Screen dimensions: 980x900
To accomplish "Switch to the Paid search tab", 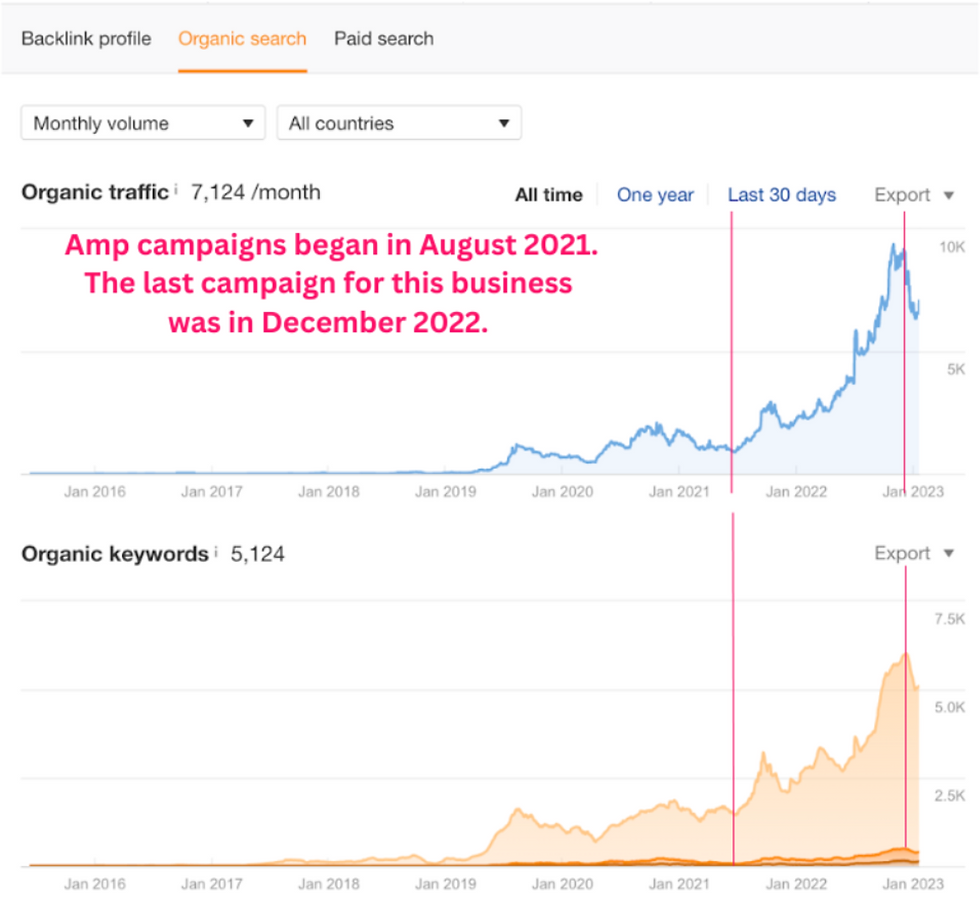I will tap(384, 39).
